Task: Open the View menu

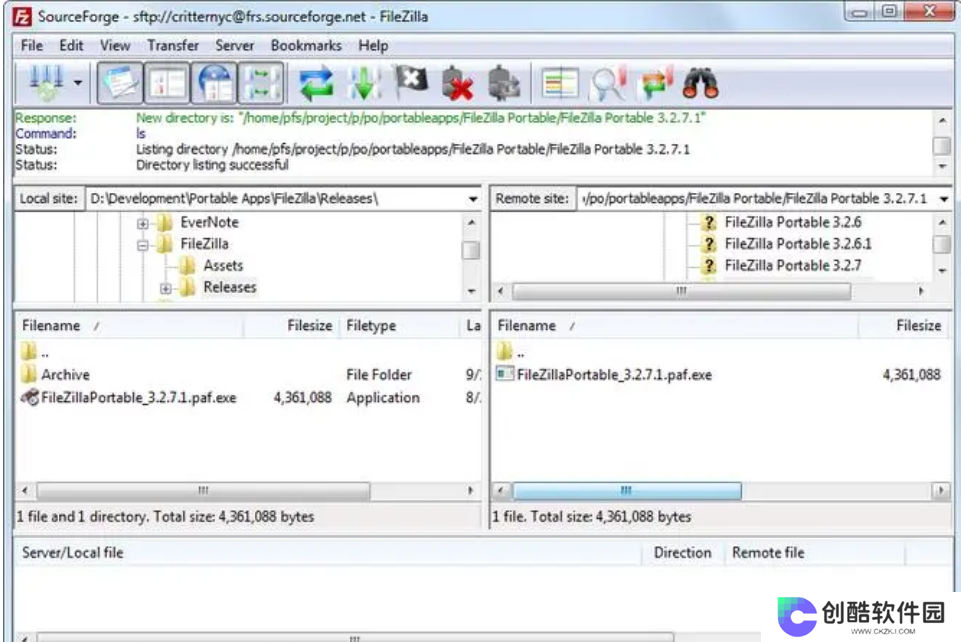Action: click(115, 45)
